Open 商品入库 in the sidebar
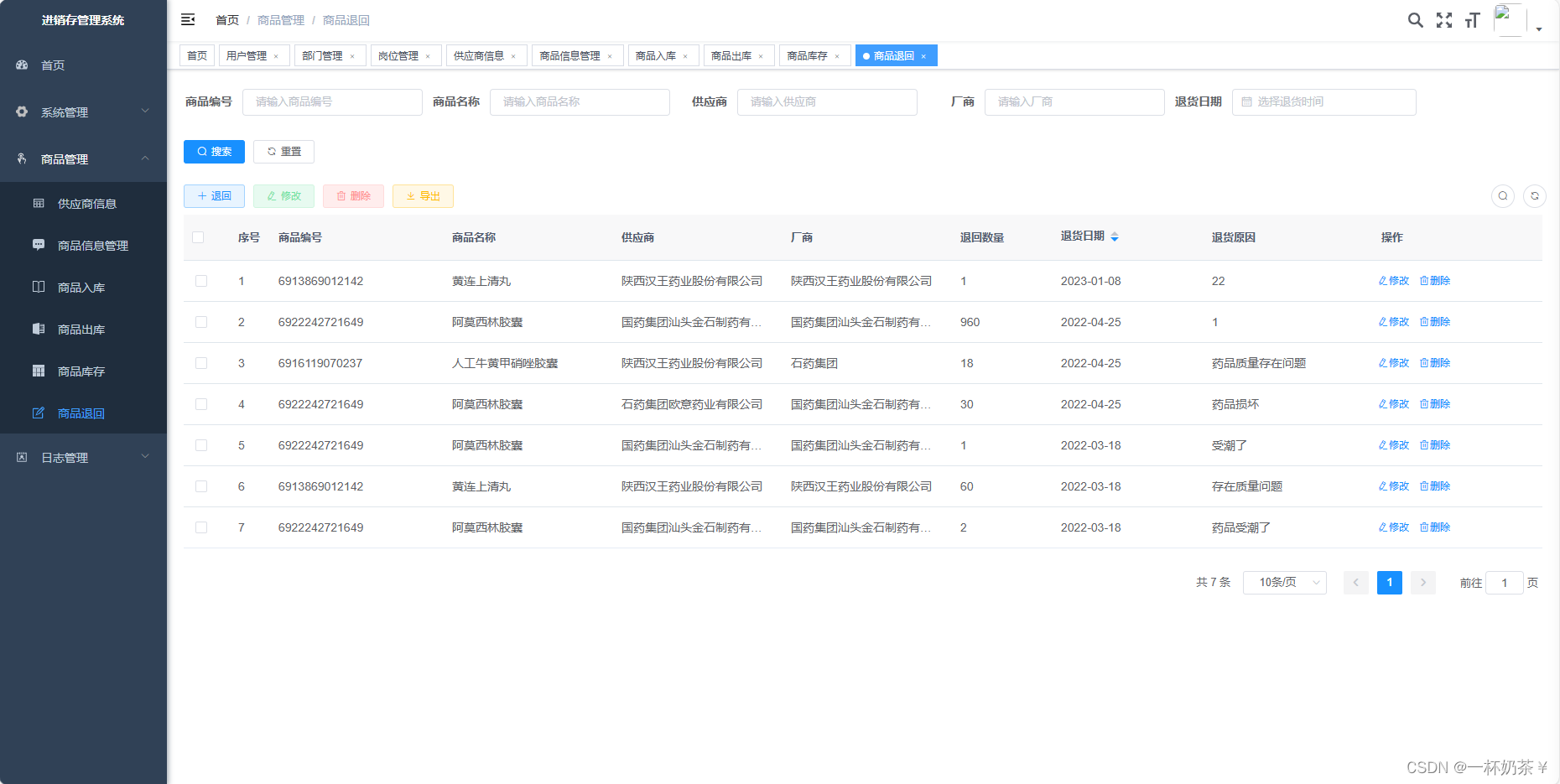 pos(83,287)
